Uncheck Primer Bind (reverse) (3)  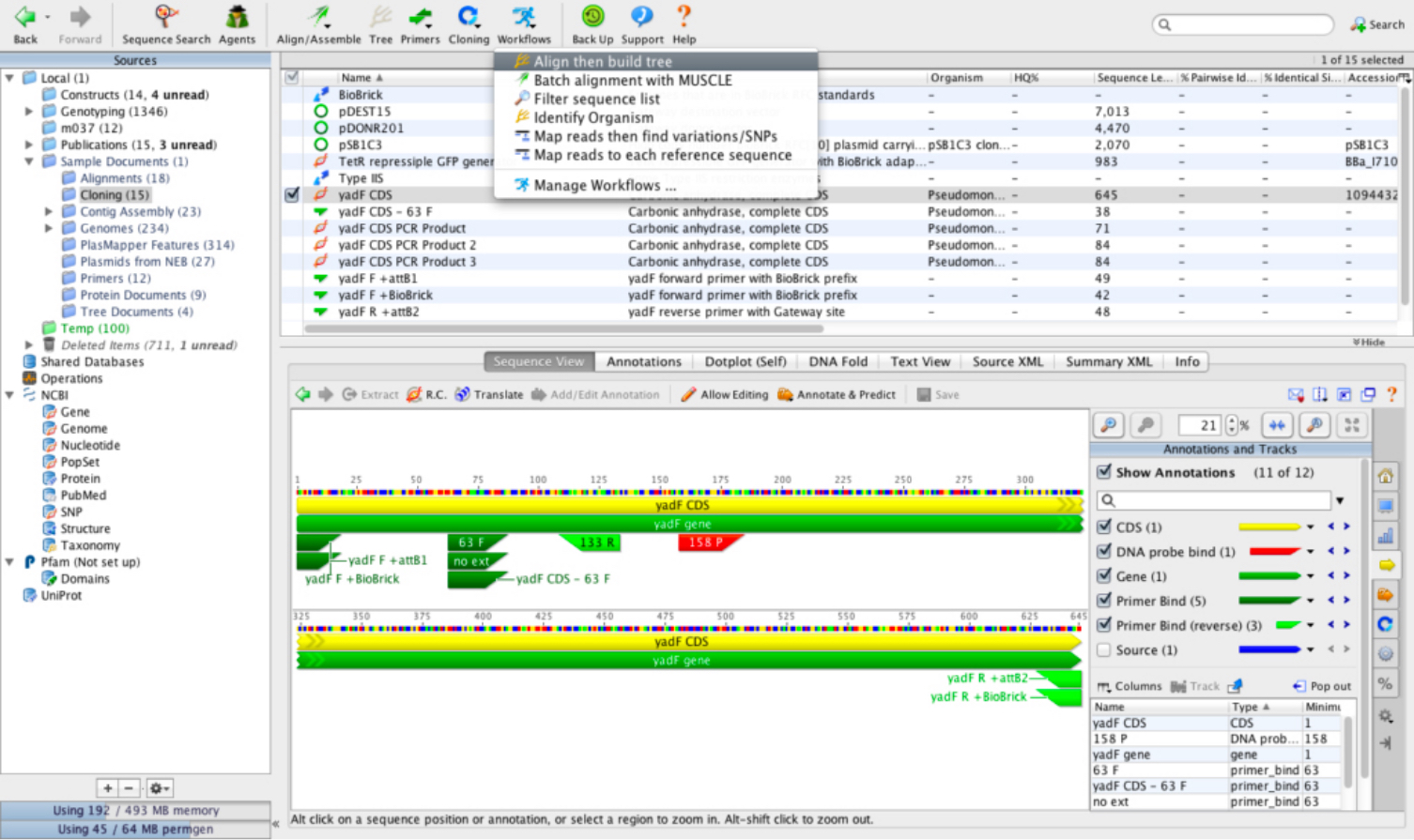(1104, 624)
